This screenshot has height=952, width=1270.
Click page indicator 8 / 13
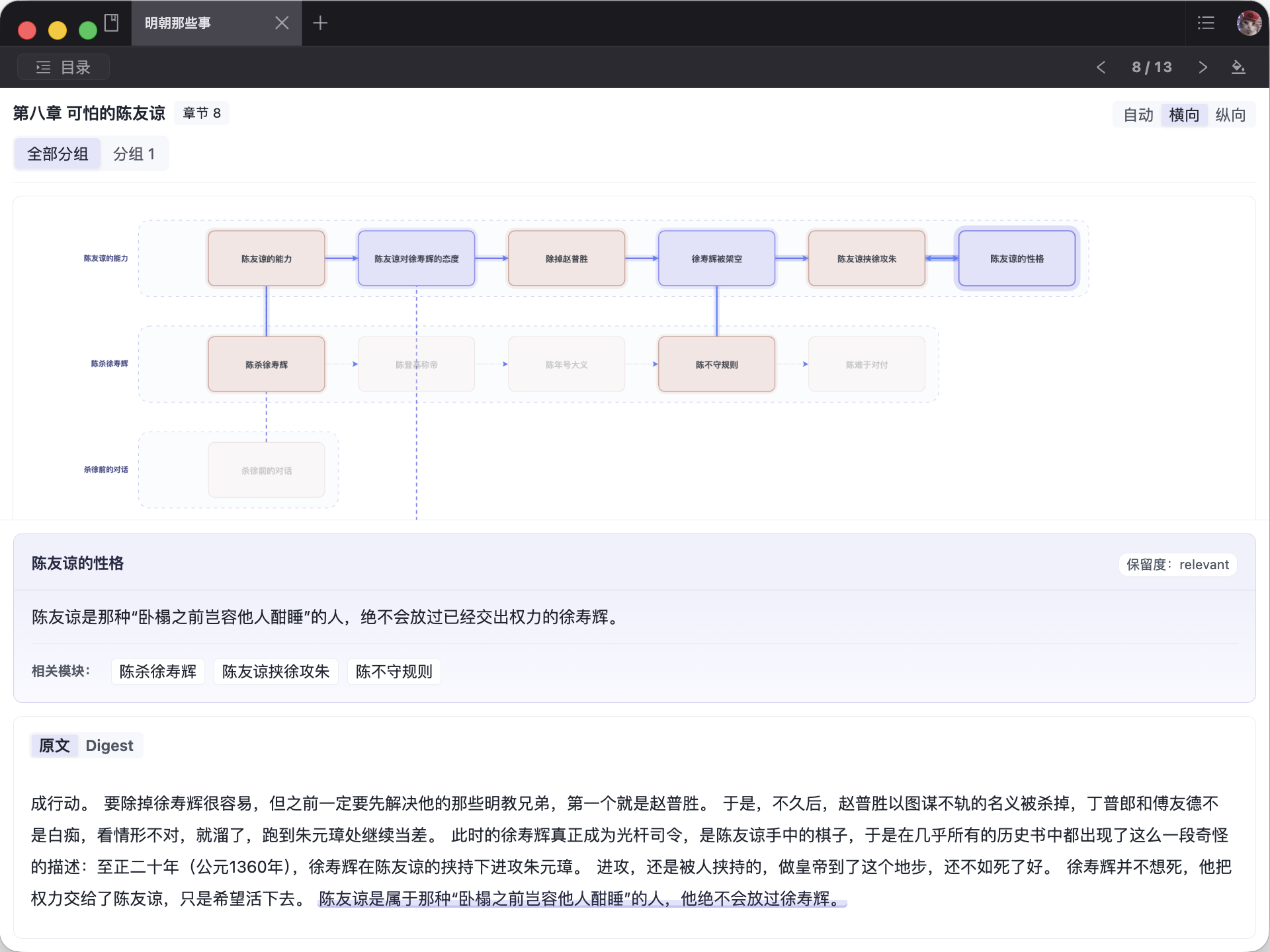[1152, 67]
